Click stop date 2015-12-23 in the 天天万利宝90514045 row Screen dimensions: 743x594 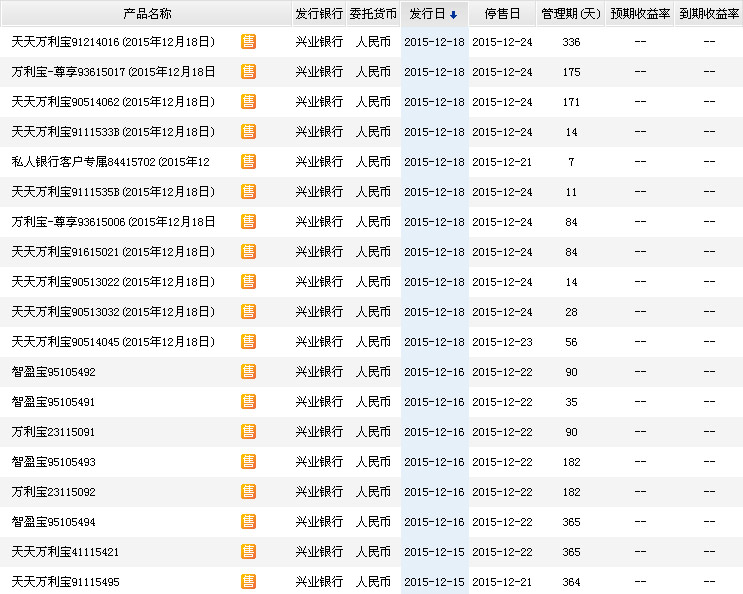pyautogui.click(x=502, y=342)
